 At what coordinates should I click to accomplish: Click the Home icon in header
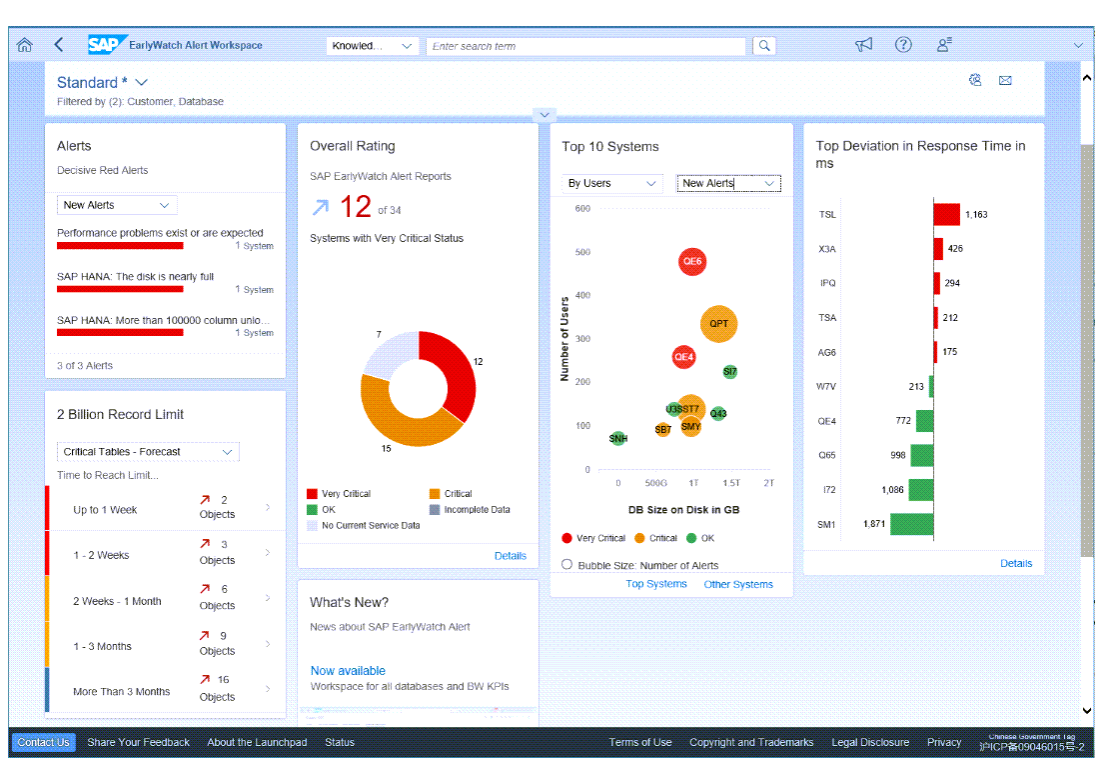tap(25, 45)
